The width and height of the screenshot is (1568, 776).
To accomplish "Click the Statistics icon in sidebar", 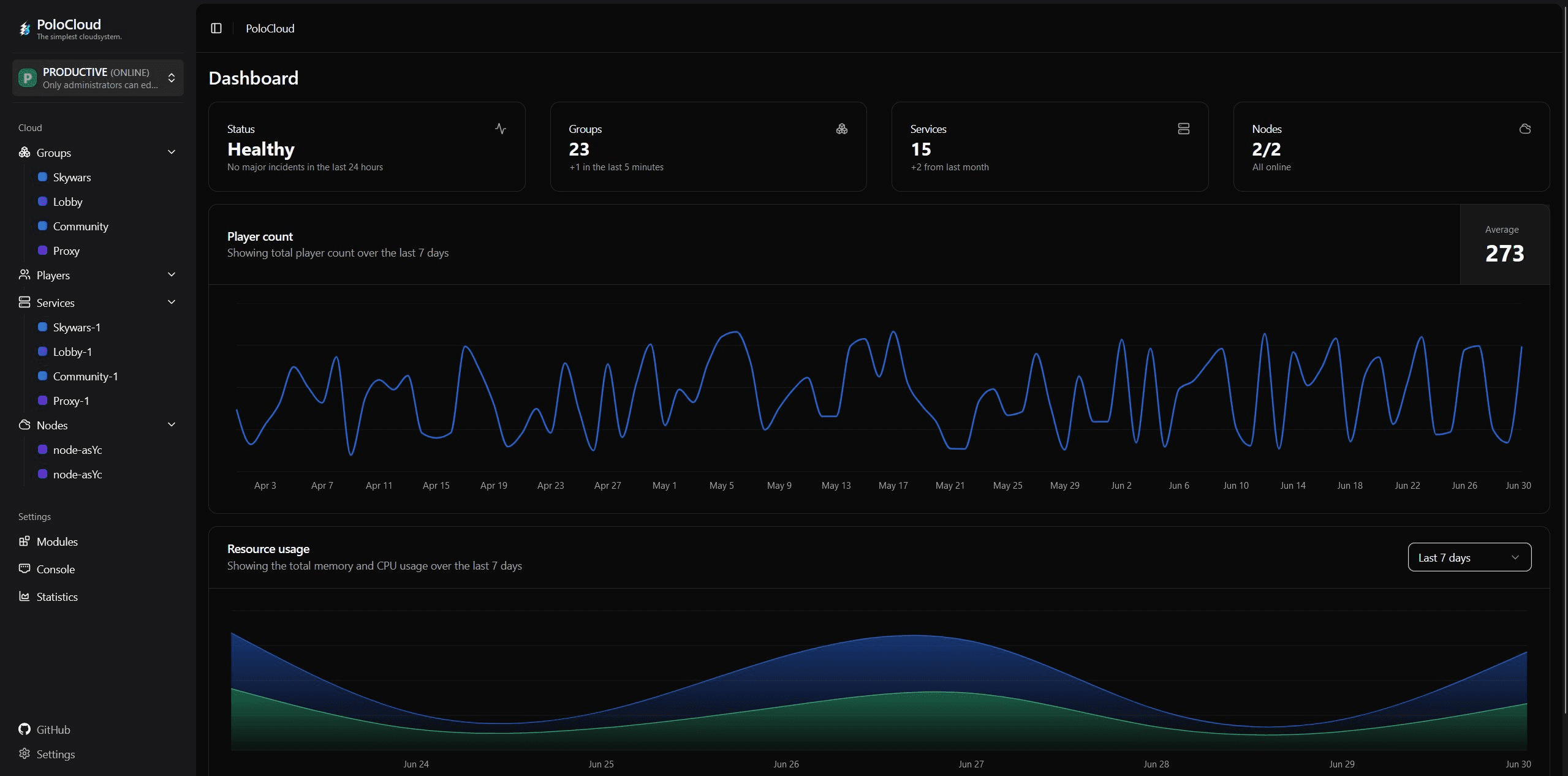I will [x=23, y=596].
